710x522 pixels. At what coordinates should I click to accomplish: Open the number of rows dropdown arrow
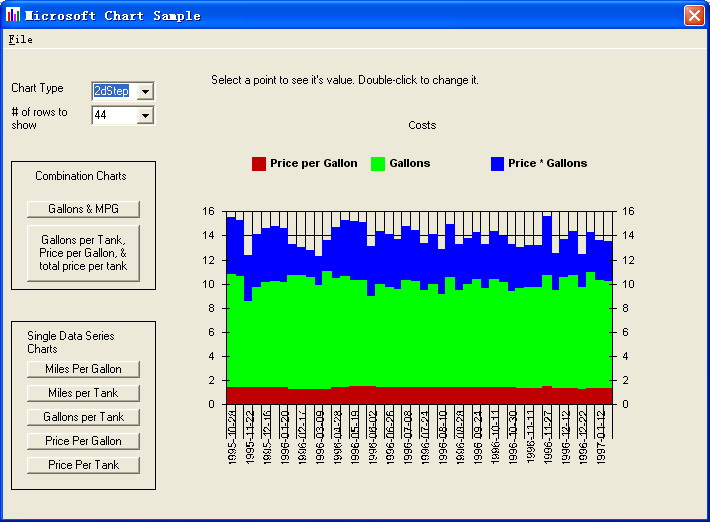(145, 116)
